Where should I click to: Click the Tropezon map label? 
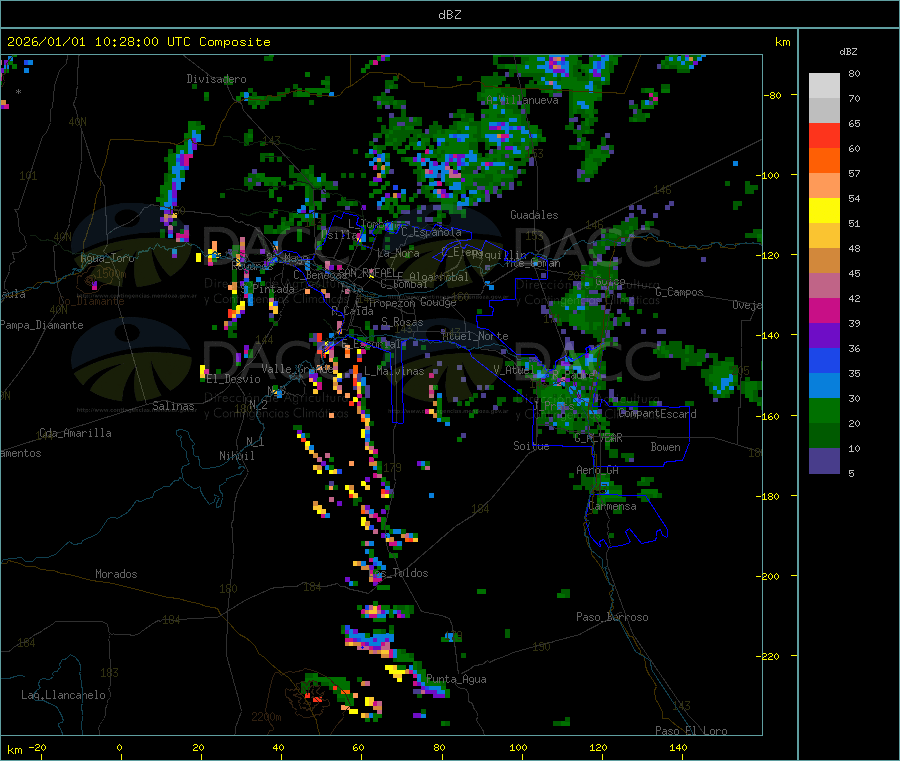(x=391, y=303)
